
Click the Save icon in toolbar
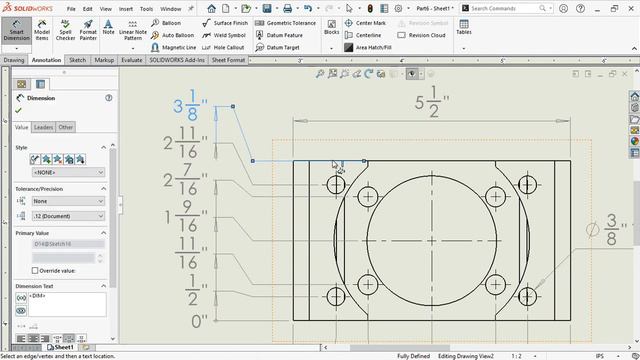click(267, 8)
